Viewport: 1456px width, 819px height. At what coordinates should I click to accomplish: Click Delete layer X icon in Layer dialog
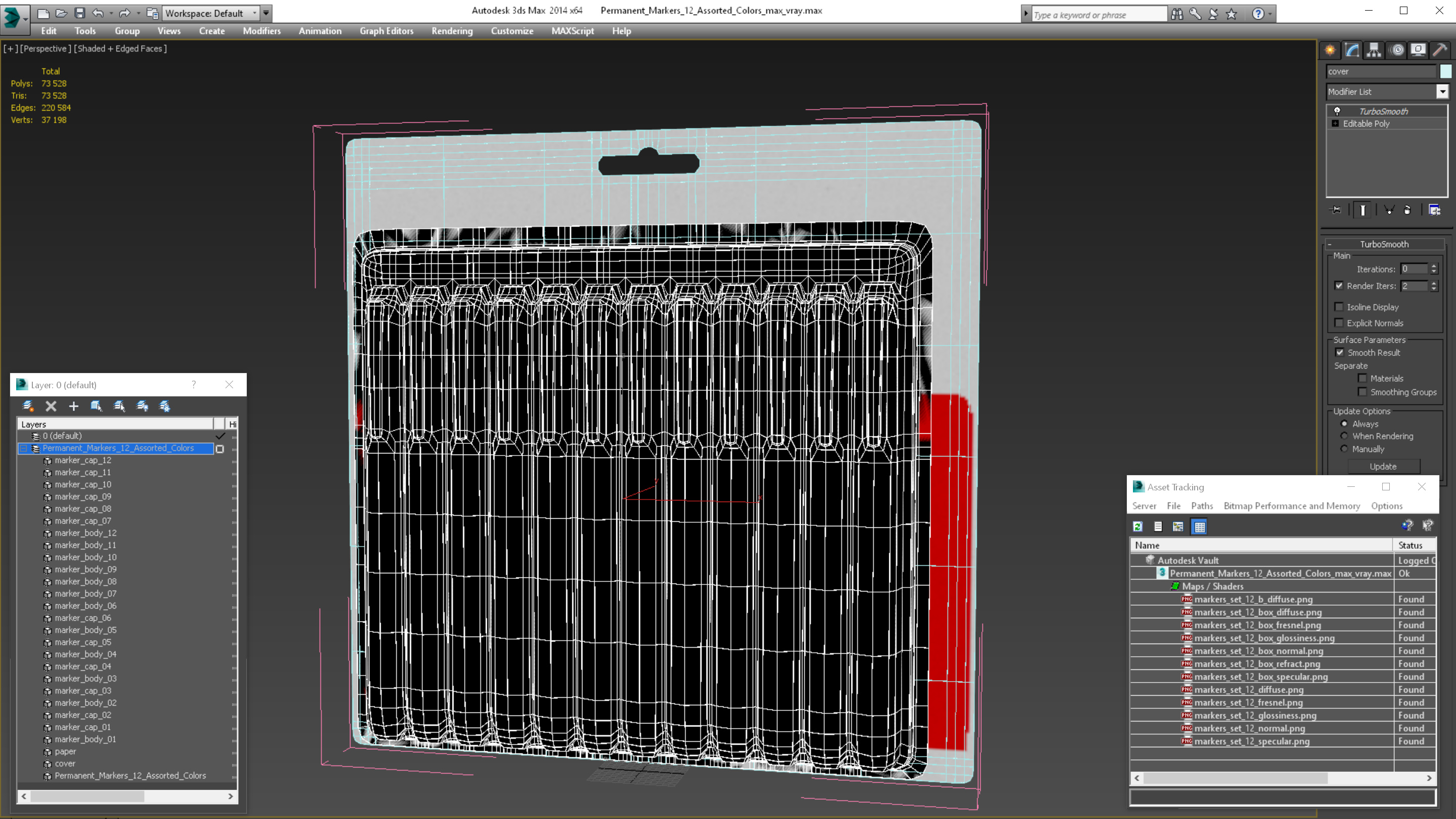tap(51, 406)
